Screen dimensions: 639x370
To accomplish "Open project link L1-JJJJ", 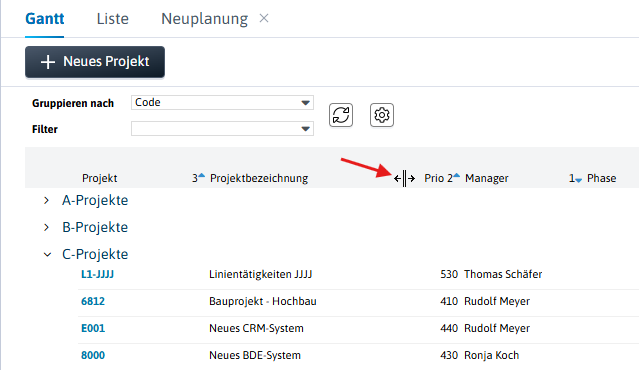I will click(x=97, y=274).
